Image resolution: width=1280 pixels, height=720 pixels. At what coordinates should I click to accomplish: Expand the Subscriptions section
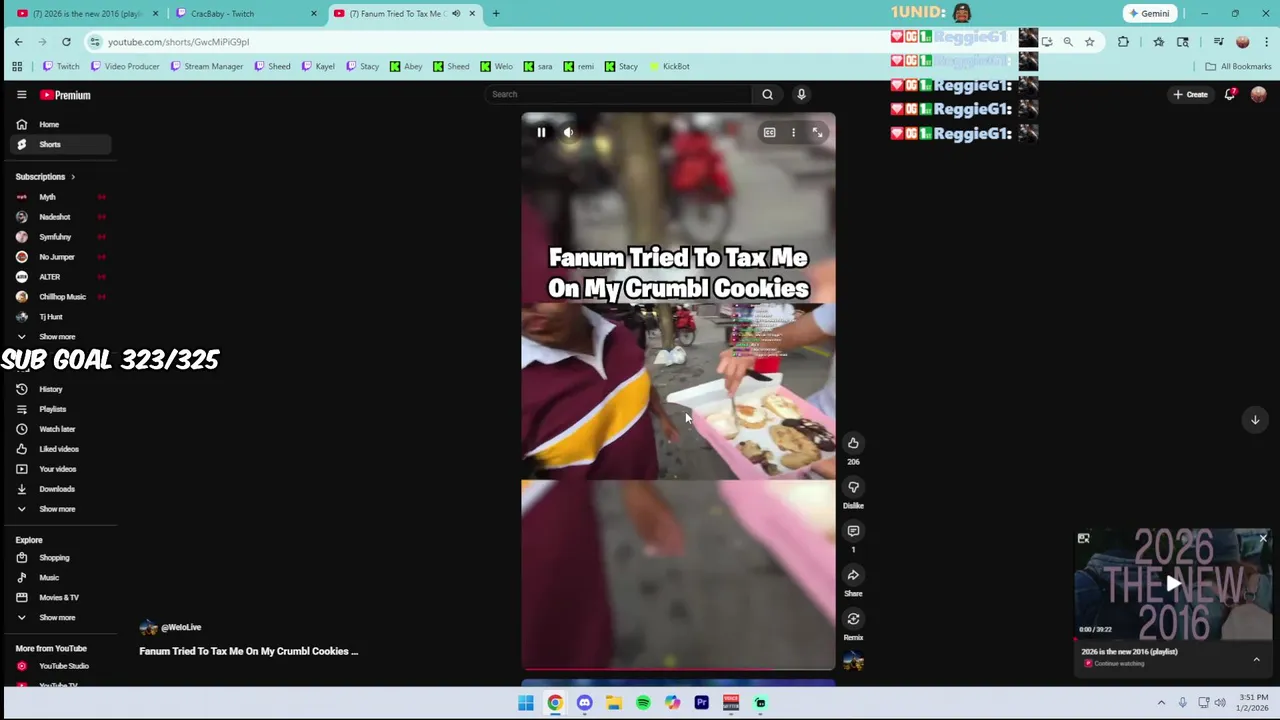pyautogui.click(x=45, y=177)
